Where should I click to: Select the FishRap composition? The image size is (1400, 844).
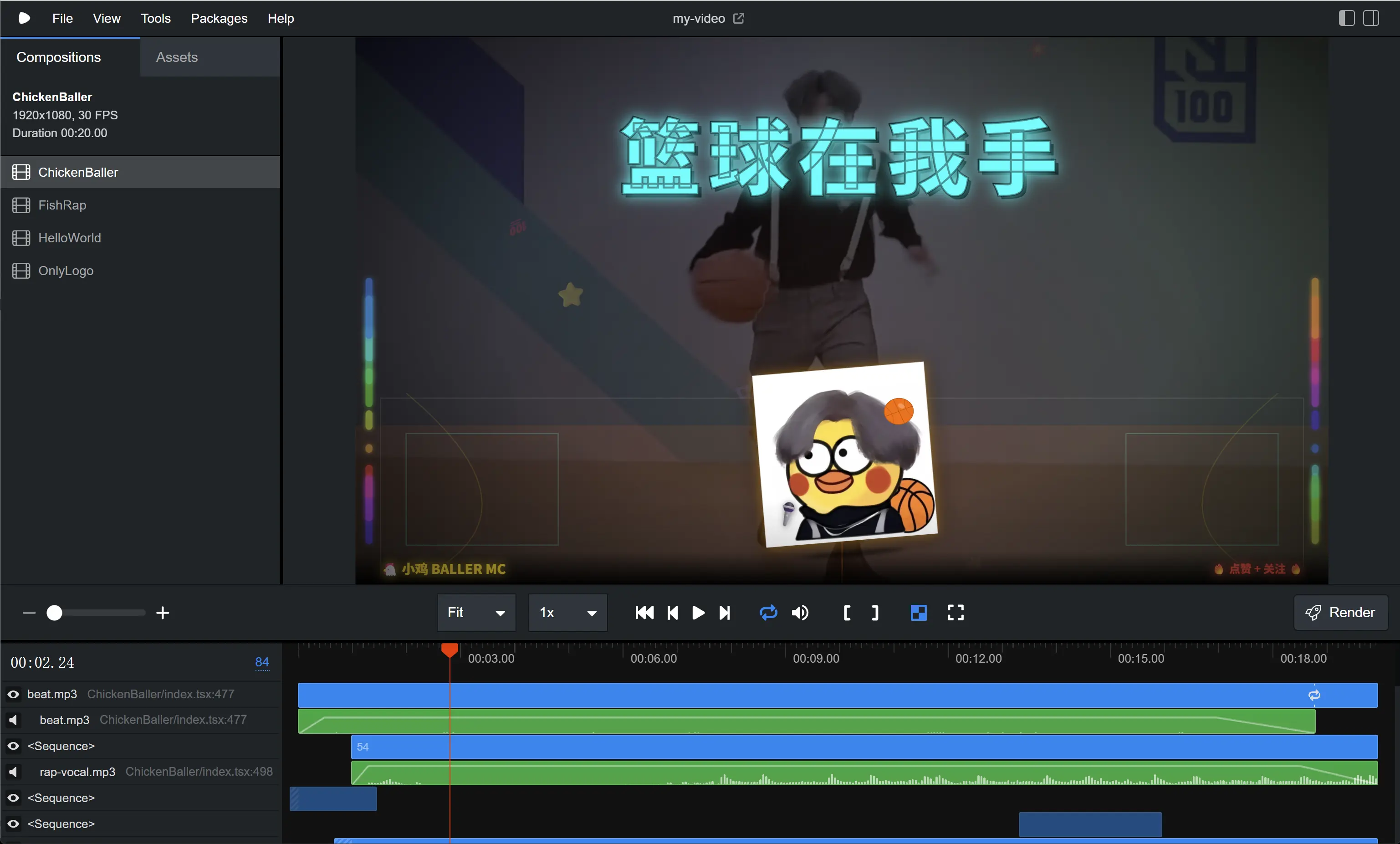tap(62, 205)
